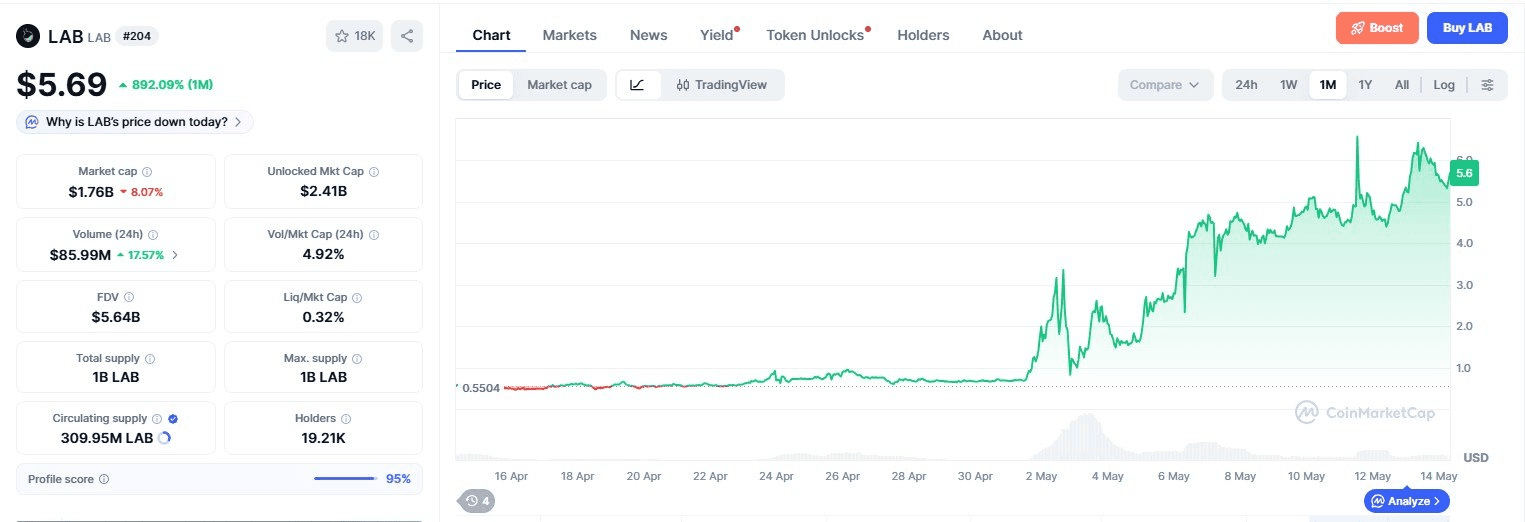Screen dimensions: 1525x522
Task: Set the chart range to 1W
Action: 1289,85
